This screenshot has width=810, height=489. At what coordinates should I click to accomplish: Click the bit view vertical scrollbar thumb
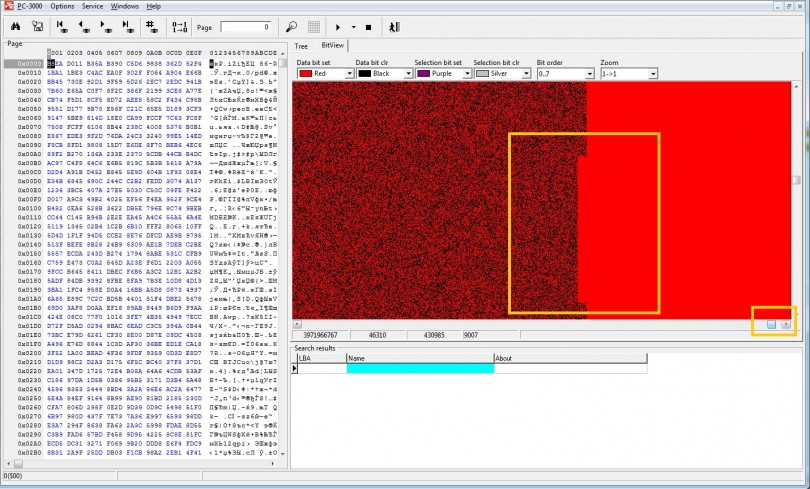click(796, 180)
